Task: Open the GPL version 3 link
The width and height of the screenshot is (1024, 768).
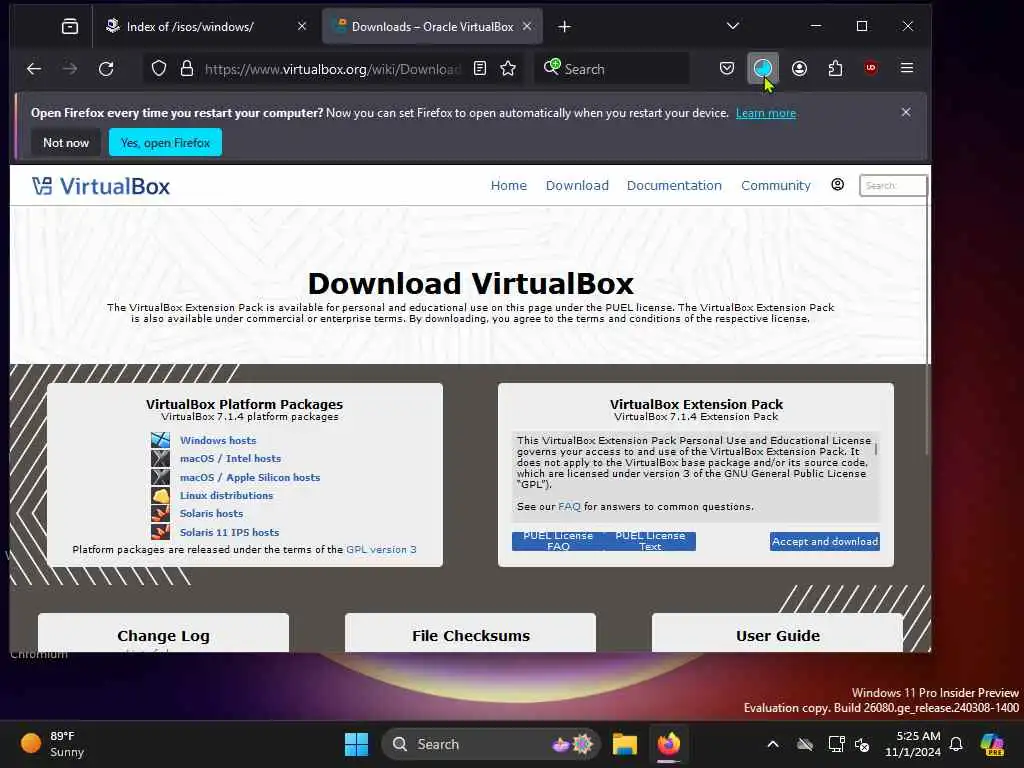Action: point(381,549)
